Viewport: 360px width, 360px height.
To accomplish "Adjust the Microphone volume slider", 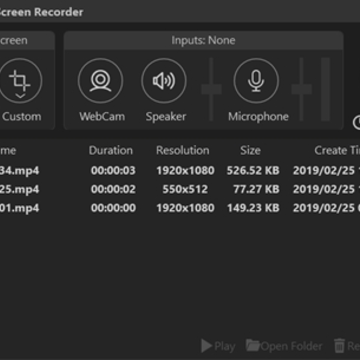I will pyautogui.click(x=302, y=89).
